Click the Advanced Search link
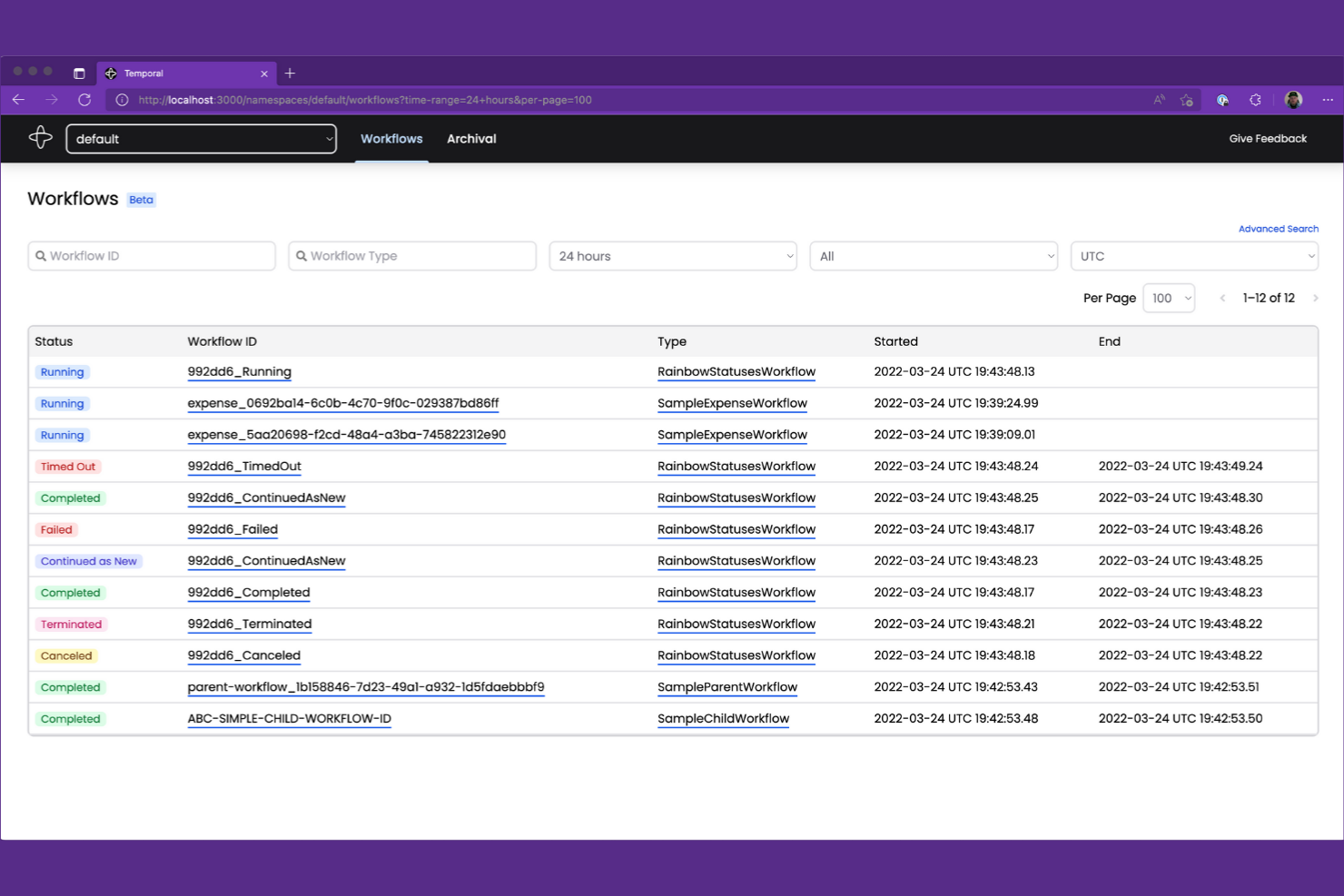1344x896 pixels. 1279,229
